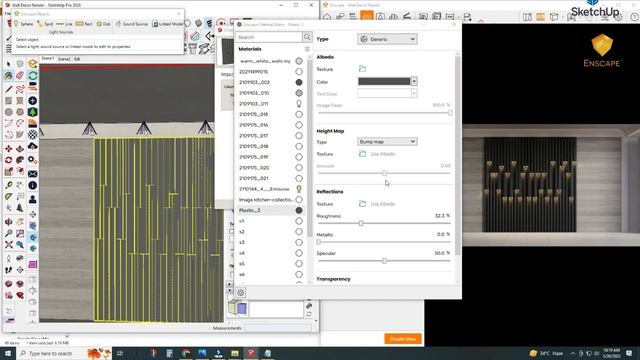The height and width of the screenshot is (360, 640).
Task: Select material s3 circle
Action: pos(299,242)
